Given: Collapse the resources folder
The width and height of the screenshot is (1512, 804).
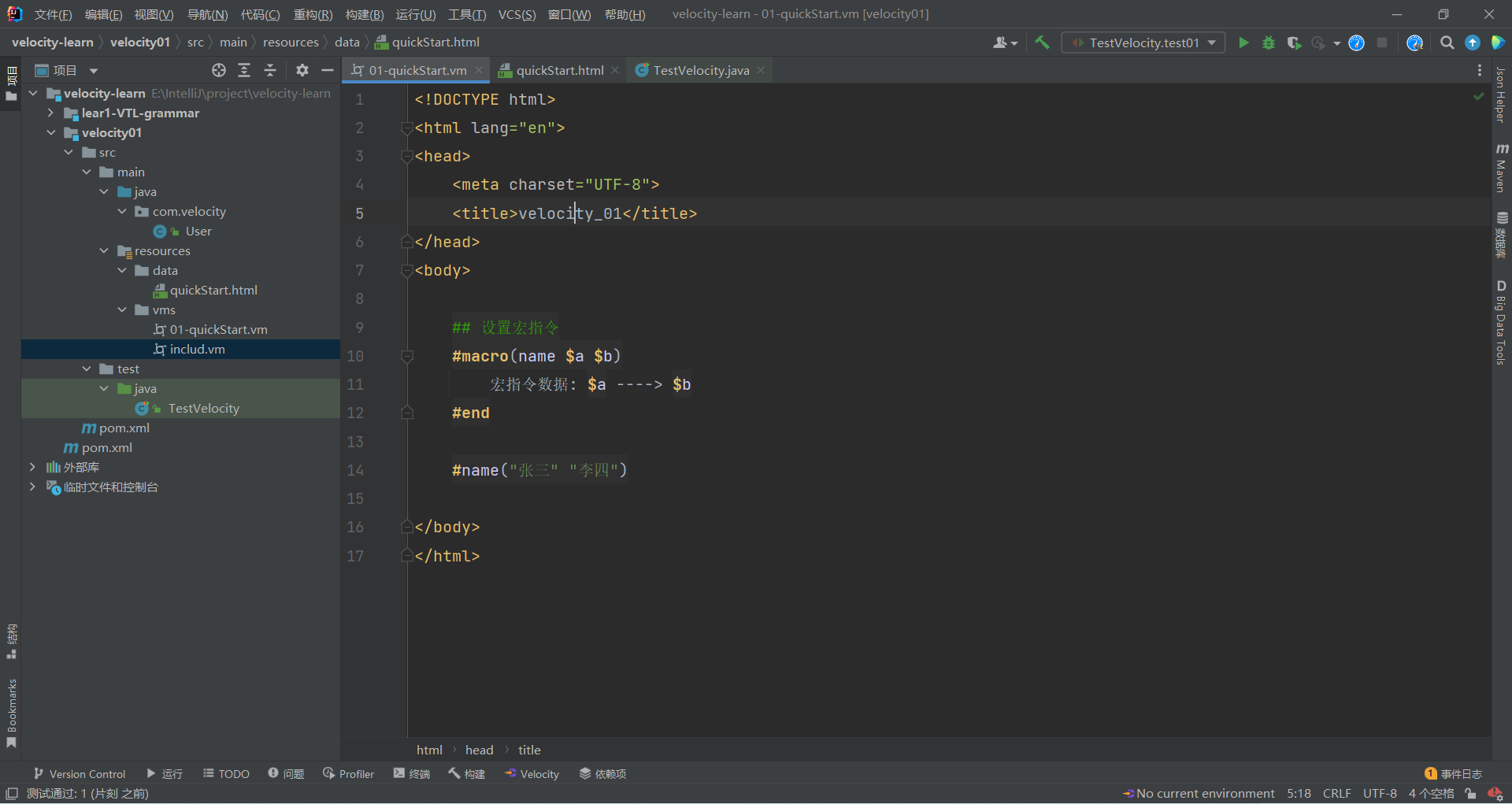Looking at the screenshot, I should (x=104, y=250).
